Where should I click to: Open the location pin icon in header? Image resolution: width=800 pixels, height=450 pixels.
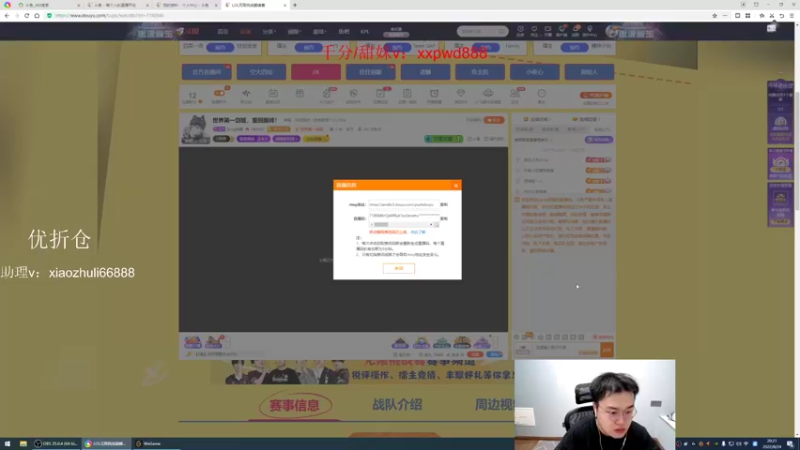click(x=590, y=31)
